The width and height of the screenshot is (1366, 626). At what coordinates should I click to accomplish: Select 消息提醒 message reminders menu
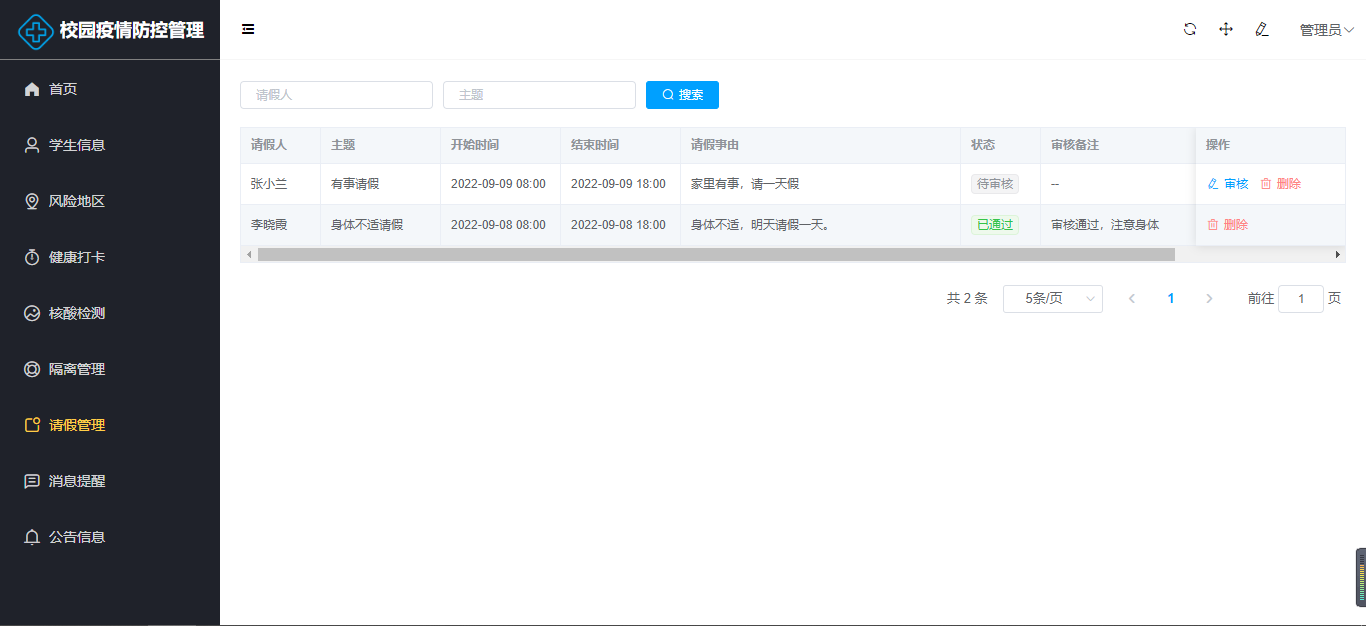pyautogui.click(x=77, y=481)
